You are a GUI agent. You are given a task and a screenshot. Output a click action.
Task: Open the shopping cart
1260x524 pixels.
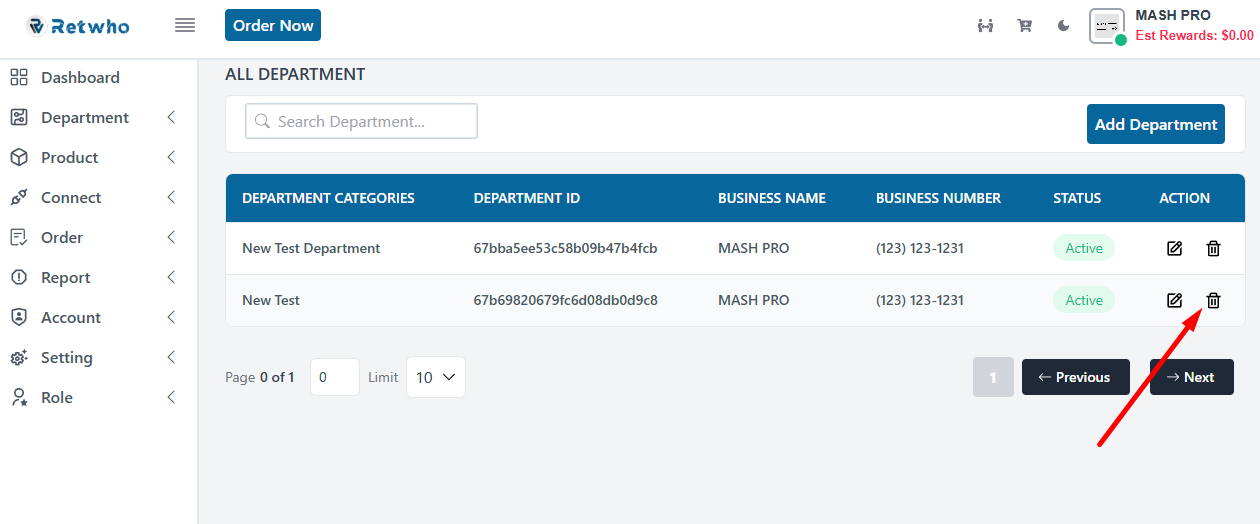point(1025,26)
